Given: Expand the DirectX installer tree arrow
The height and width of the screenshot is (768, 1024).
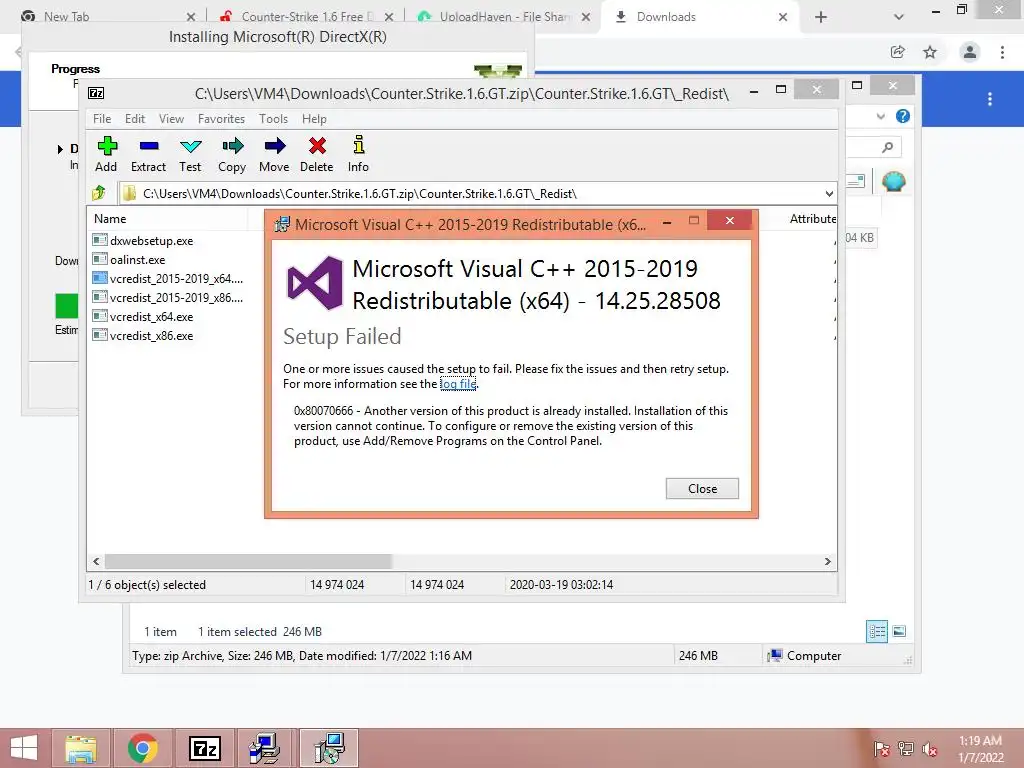Looking at the screenshot, I should pyautogui.click(x=60, y=149).
